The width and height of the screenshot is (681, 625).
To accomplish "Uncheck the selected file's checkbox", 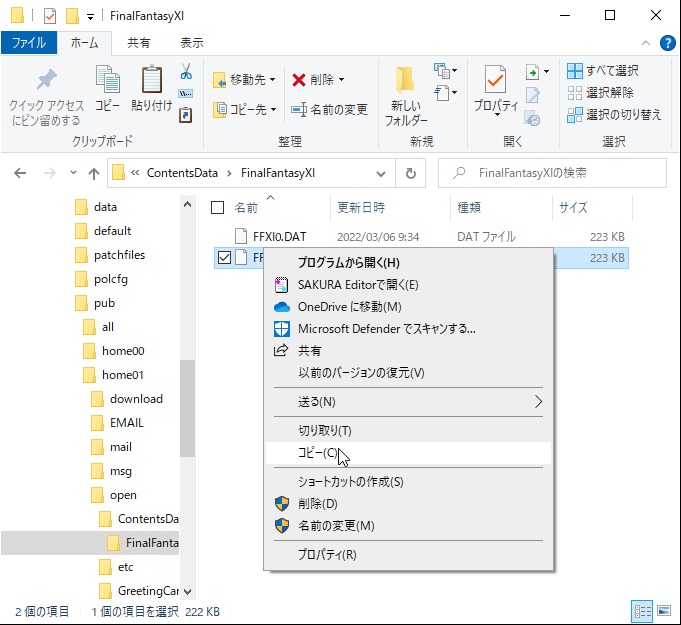I will (224, 258).
